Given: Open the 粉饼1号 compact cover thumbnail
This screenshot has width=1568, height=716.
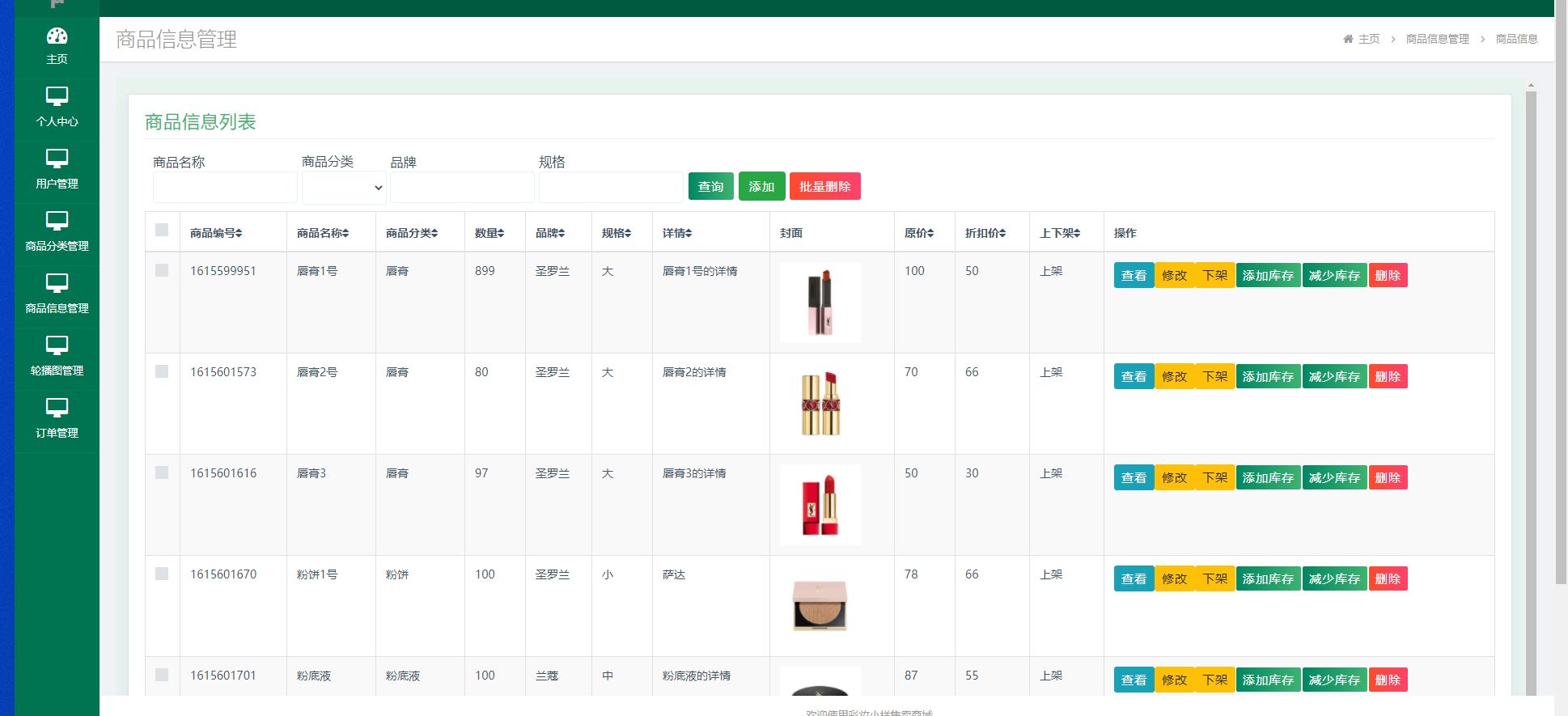Looking at the screenshot, I should click(x=820, y=606).
